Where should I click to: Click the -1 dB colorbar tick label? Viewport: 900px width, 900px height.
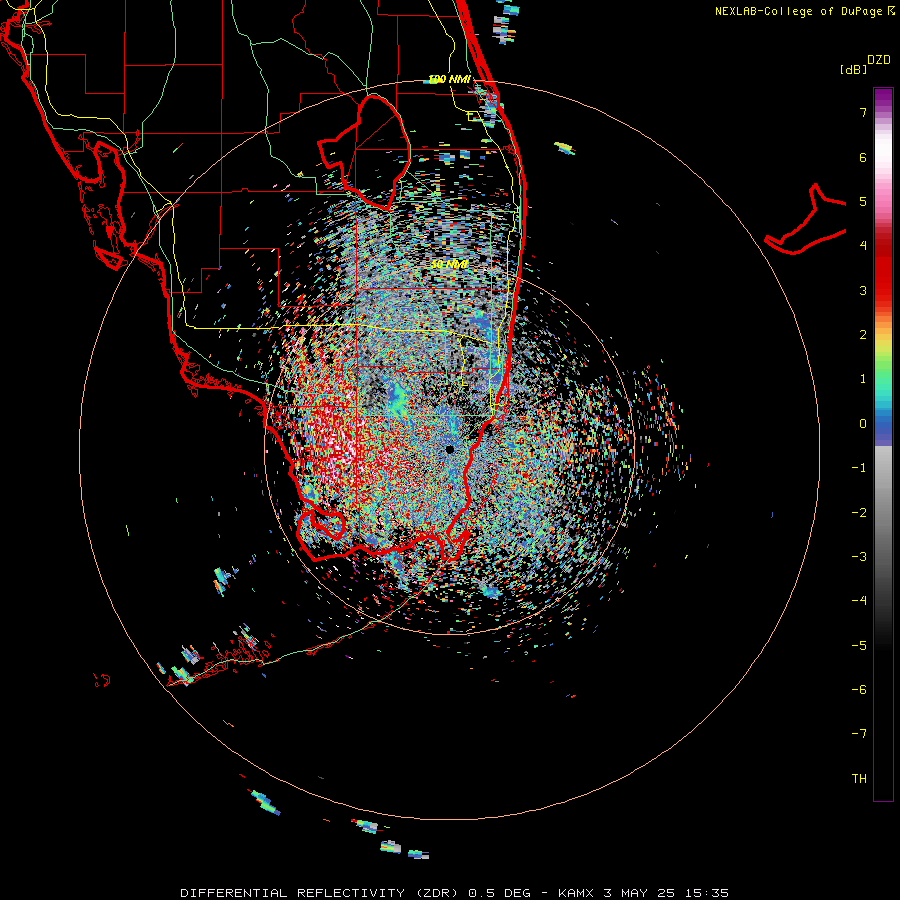point(859,468)
